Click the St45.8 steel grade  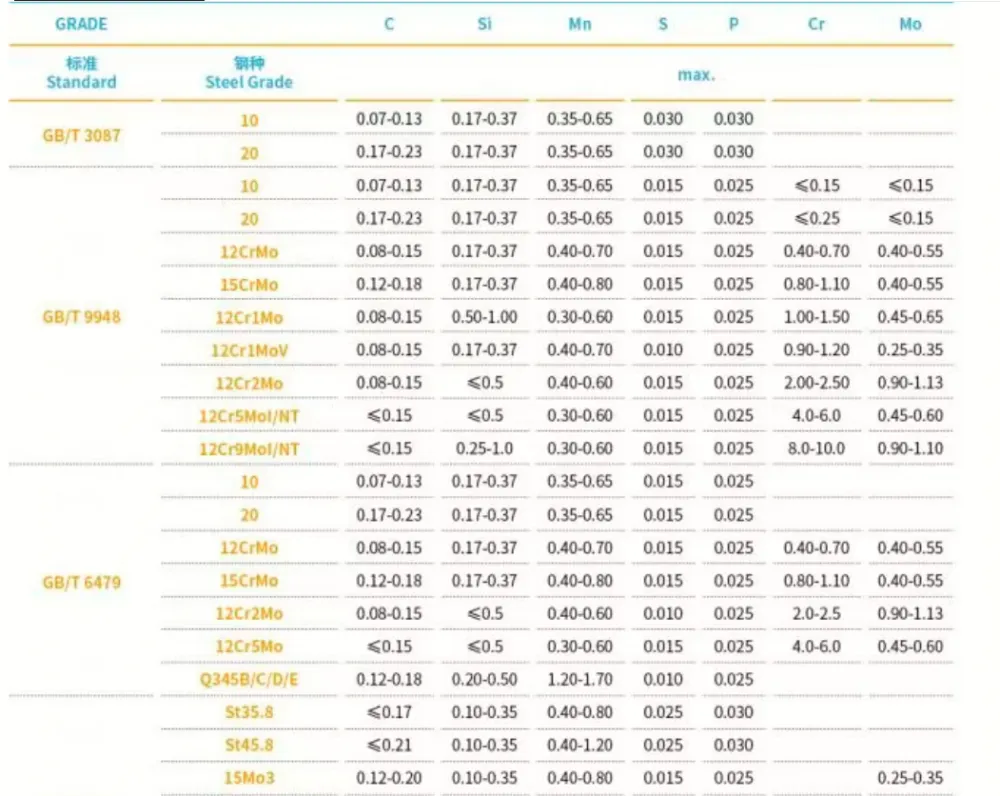pos(249,746)
